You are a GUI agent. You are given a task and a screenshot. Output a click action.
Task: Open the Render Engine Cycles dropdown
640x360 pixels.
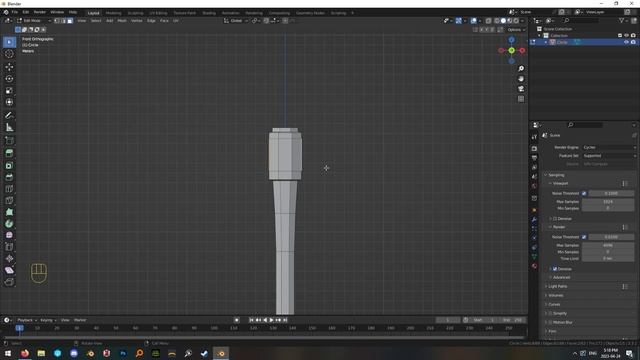(609, 147)
